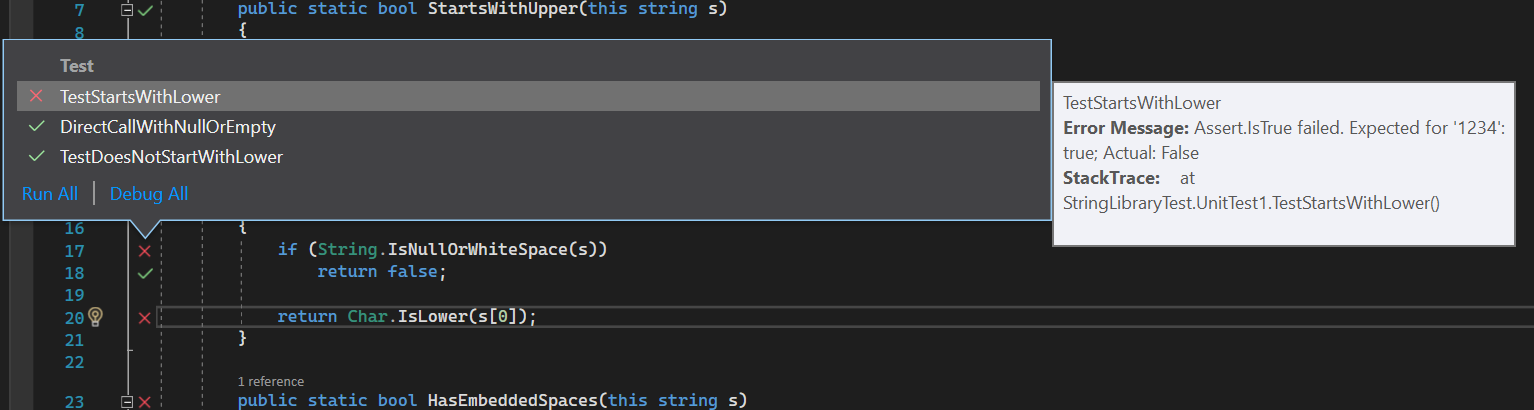Collapse the StartsWithUpper method on line 7
The width and height of the screenshot is (1534, 410).
click(127, 10)
